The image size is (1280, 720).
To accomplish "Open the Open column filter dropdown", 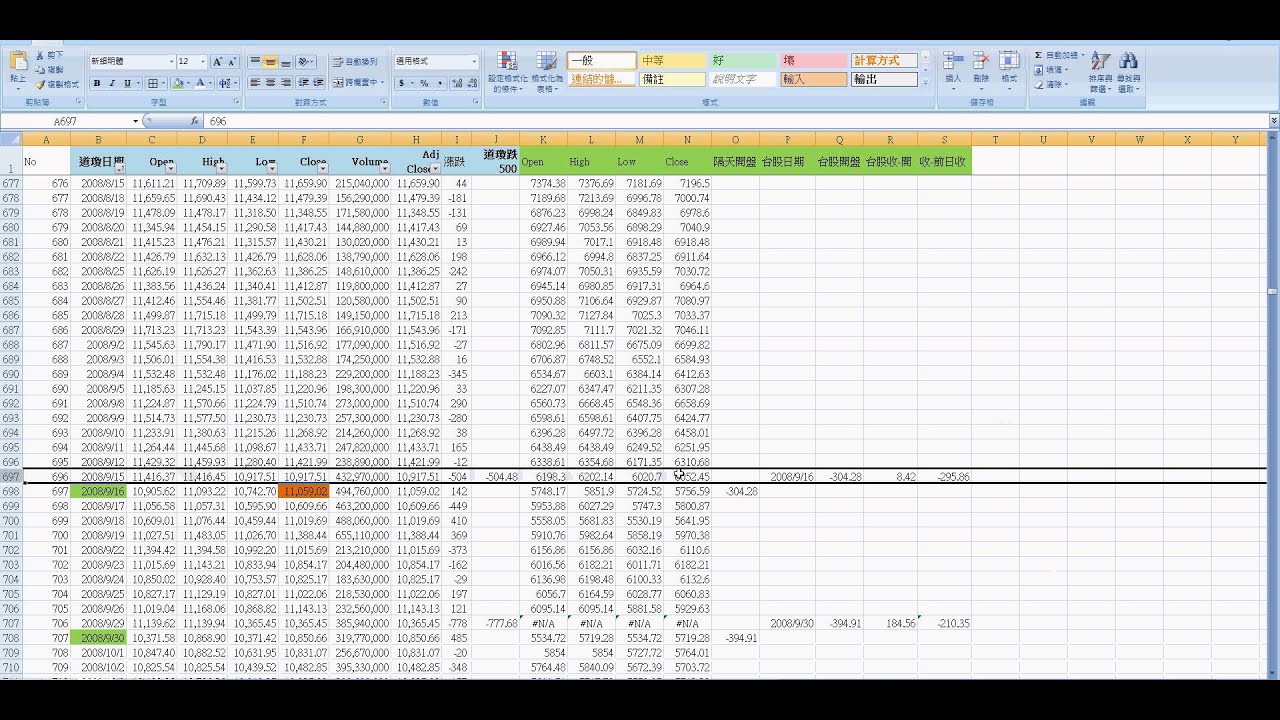I will [x=170, y=168].
